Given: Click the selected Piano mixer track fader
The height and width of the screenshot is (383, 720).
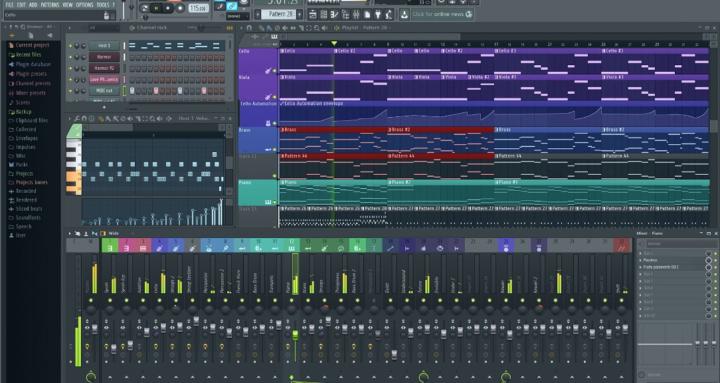Looking at the screenshot, I should (295, 336).
